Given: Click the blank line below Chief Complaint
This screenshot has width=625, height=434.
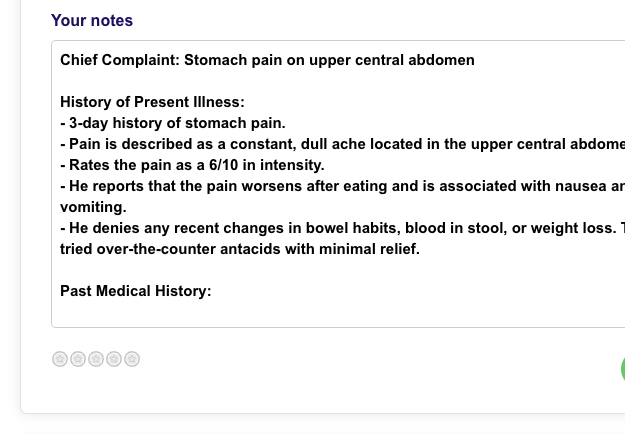Looking at the screenshot, I should tap(300, 81).
